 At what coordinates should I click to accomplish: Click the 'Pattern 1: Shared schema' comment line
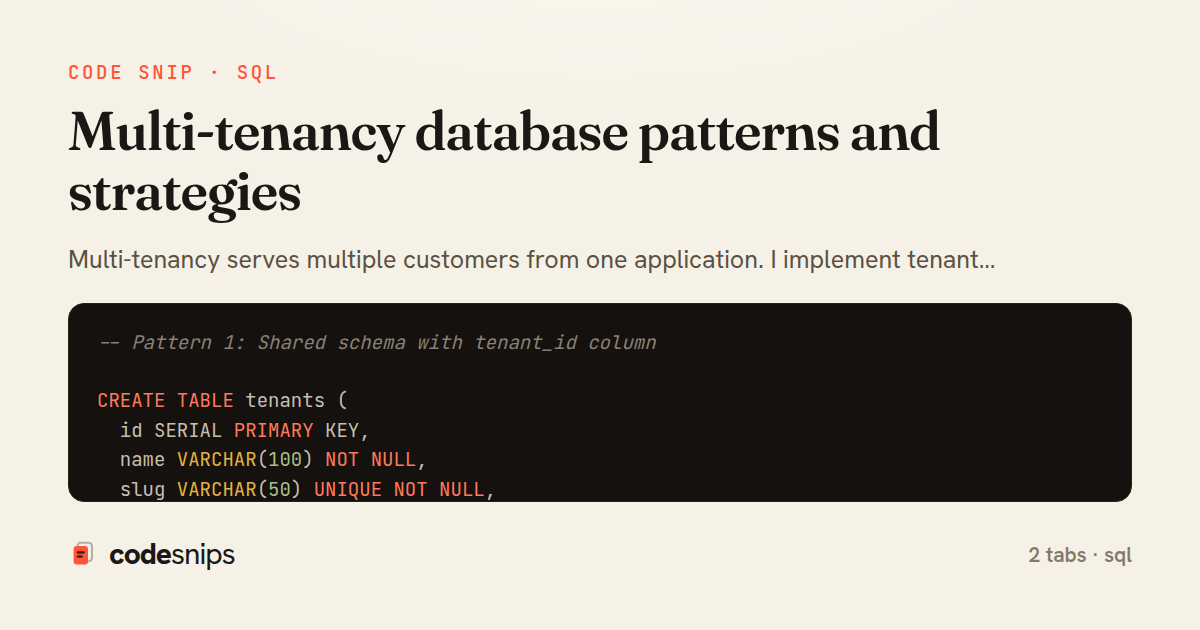377,342
